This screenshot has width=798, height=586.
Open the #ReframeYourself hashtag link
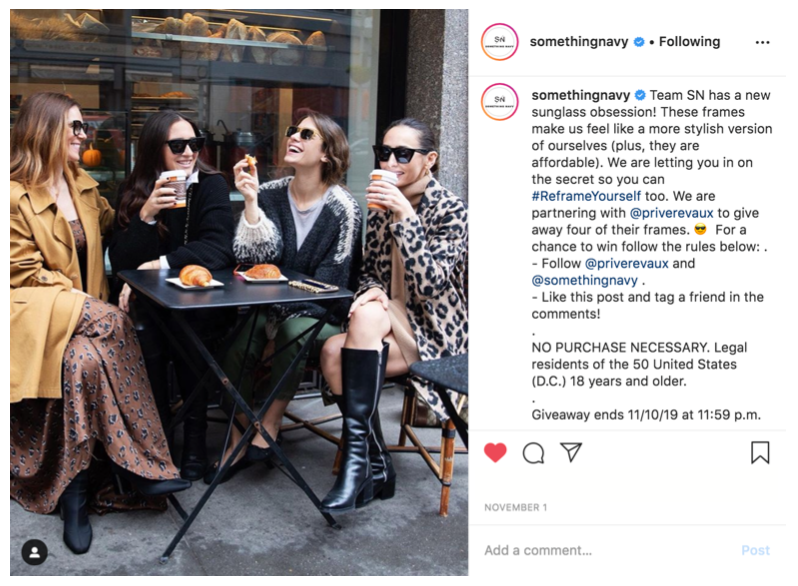point(586,196)
